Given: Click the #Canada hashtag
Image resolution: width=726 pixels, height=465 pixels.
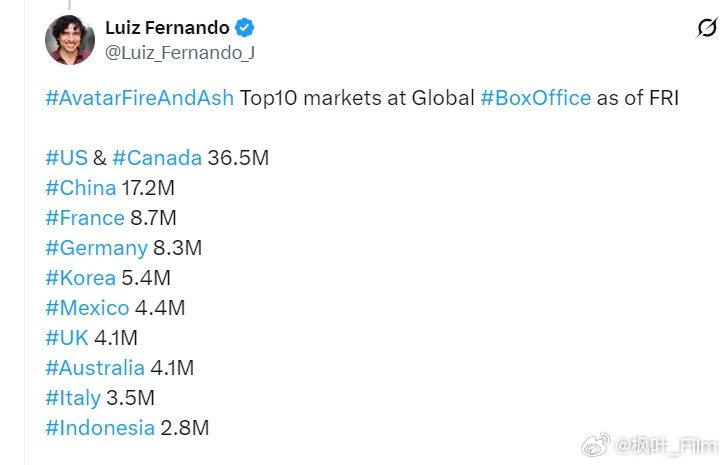Looking at the screenshot, I should click(157, 158).
